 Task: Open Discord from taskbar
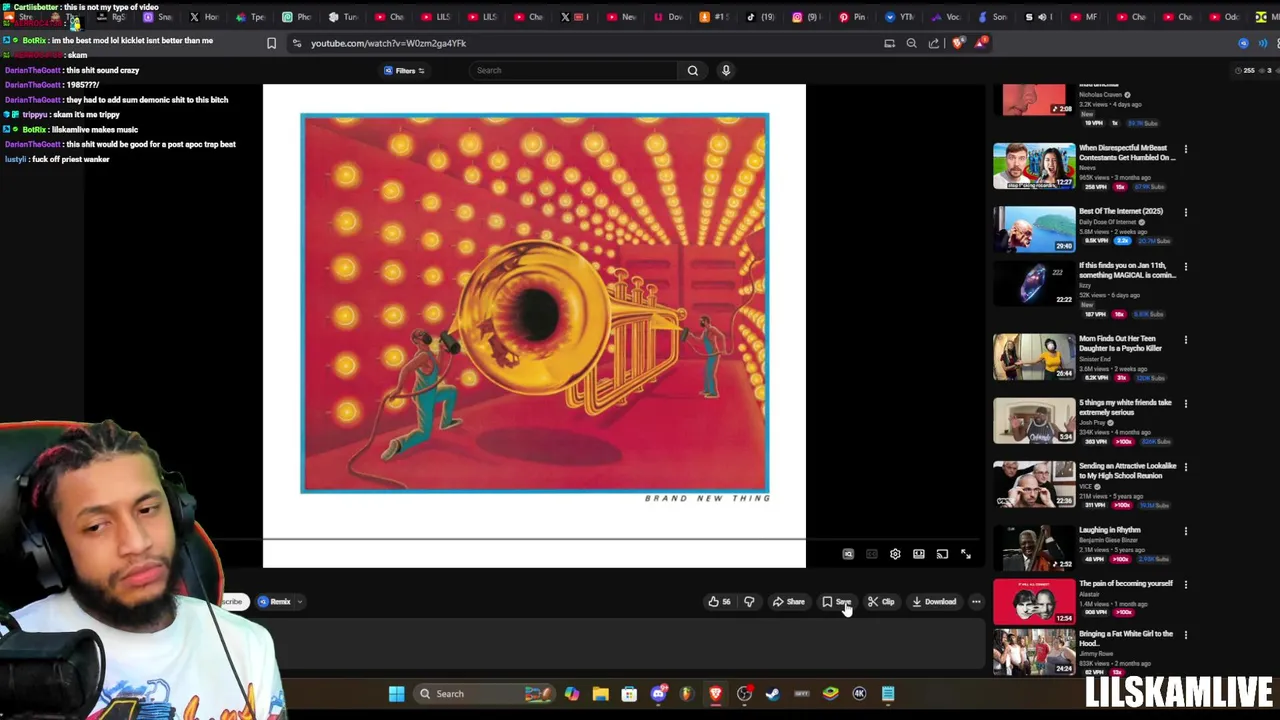pyautogui.click(x=658, y=694)
